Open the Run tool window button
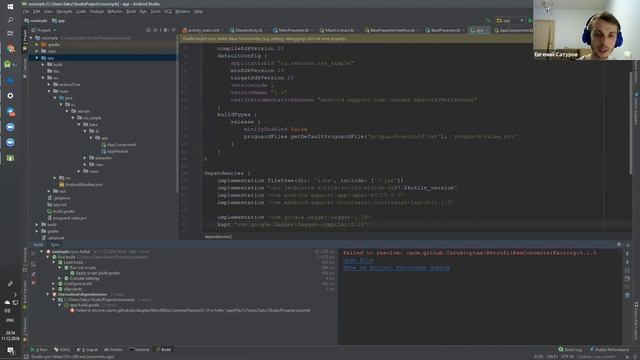640x360 pixels. point(40,350)
